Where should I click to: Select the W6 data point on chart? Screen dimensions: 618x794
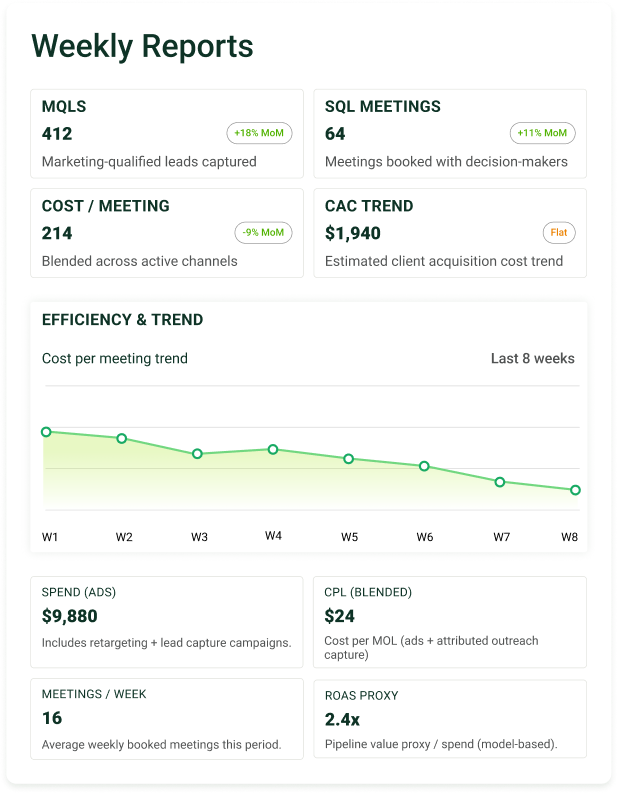[424, 466]
